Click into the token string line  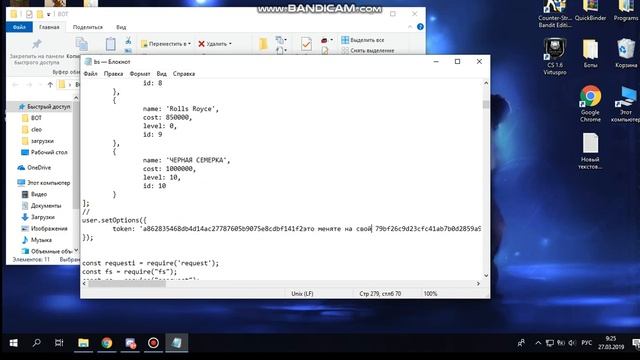click(x=297, y=229)
